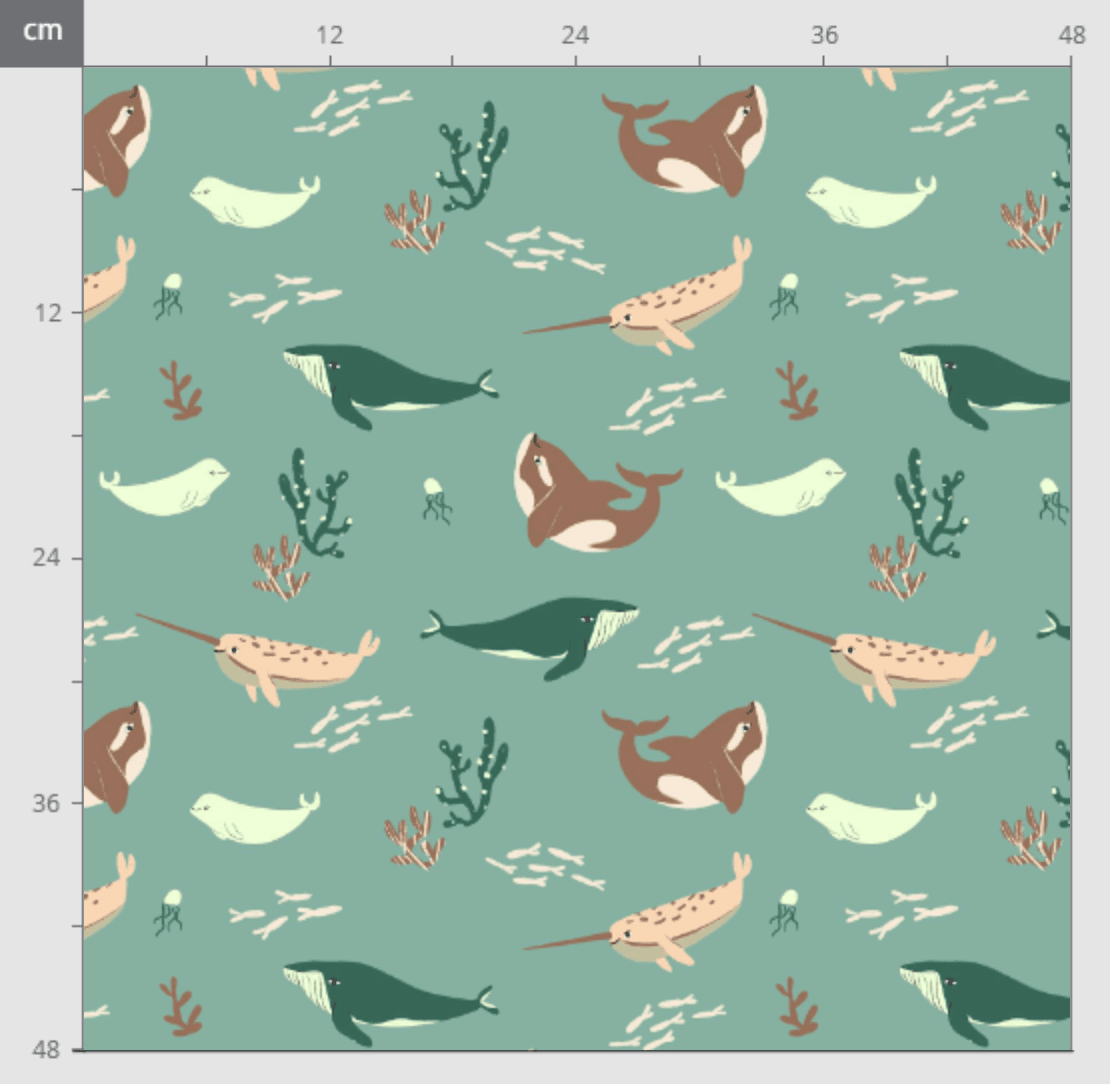Image resolution: width=1110 pixels, height=1084 pixels.
Task: Click the 24 mark on the top ruler
Action: [x=575, y=36]
